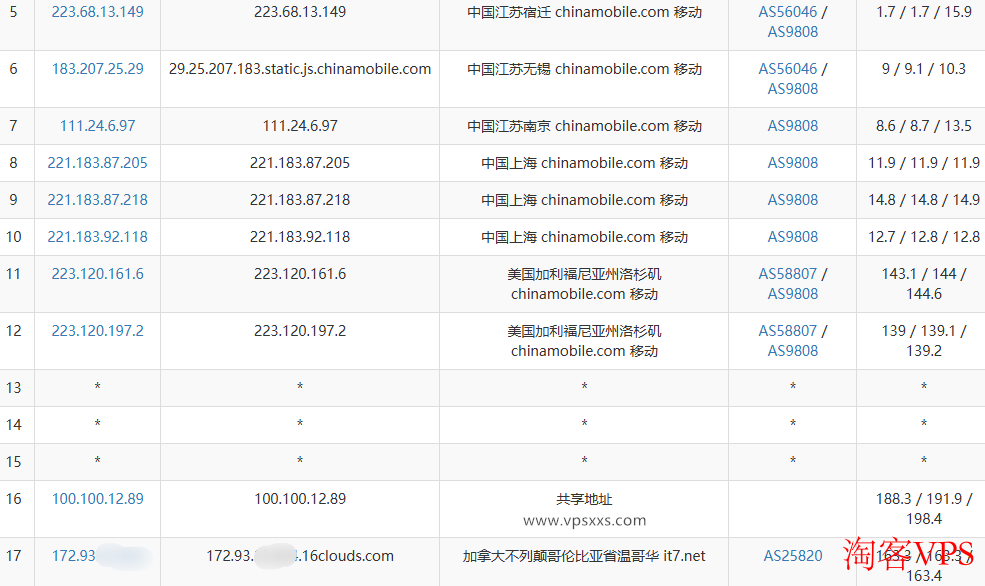Click latency value 8.6 / 8.7 / 13.5
The width and height of the screenshot is (985, 586).
(x=923, y=126)
